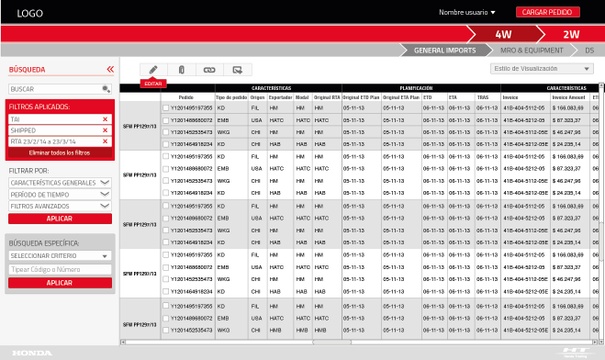Click the TRAS column header
This screenshot has width=605, height=360.
click(x=483, y=97)
